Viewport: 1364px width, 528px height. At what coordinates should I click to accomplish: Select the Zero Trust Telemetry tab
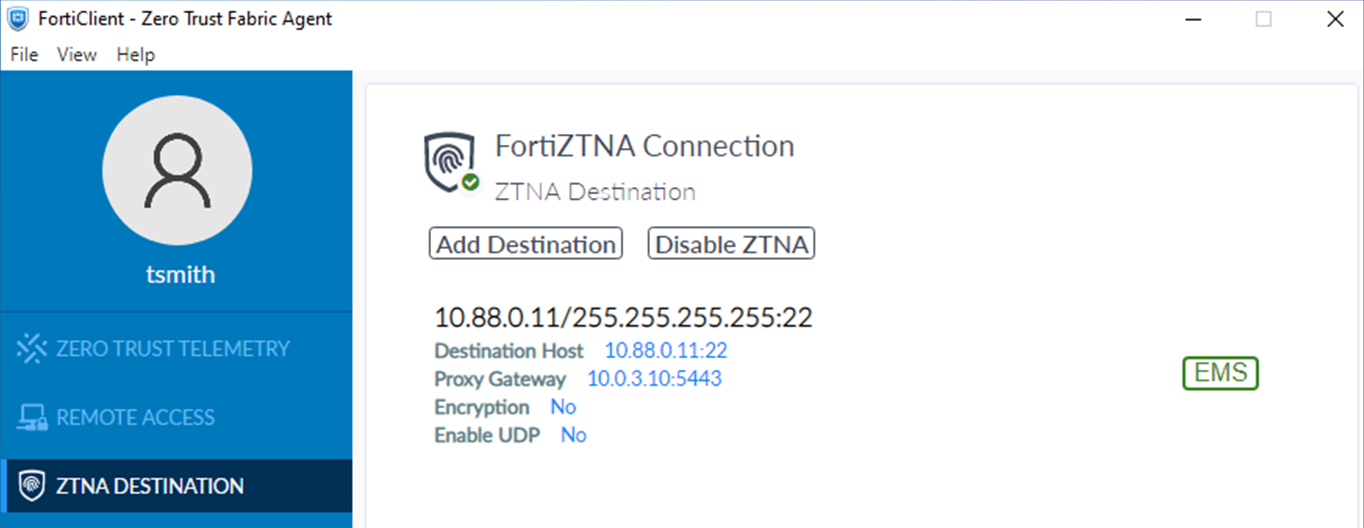click(173, 349)
